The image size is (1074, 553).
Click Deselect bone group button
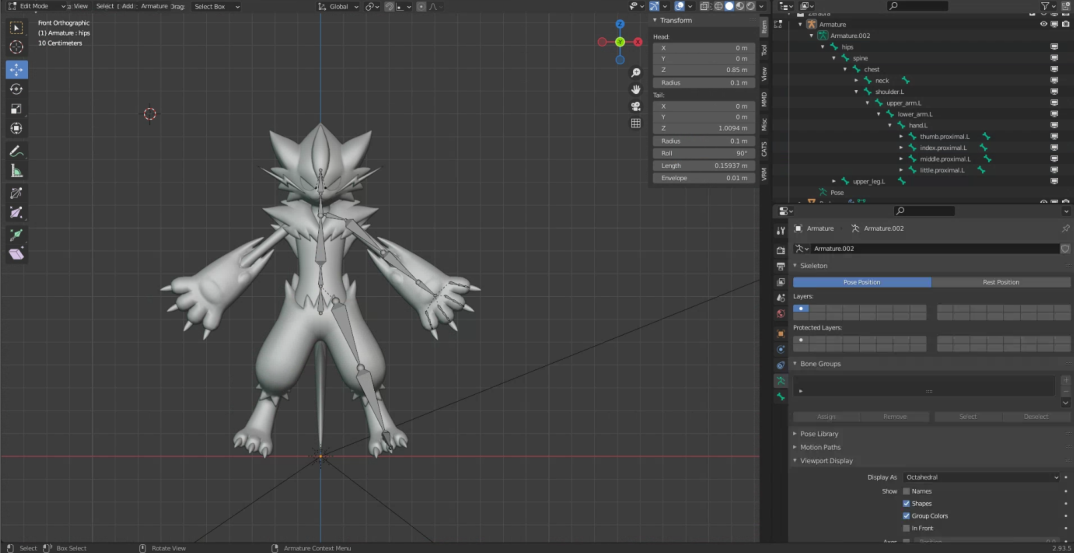tap(1036, 417)
